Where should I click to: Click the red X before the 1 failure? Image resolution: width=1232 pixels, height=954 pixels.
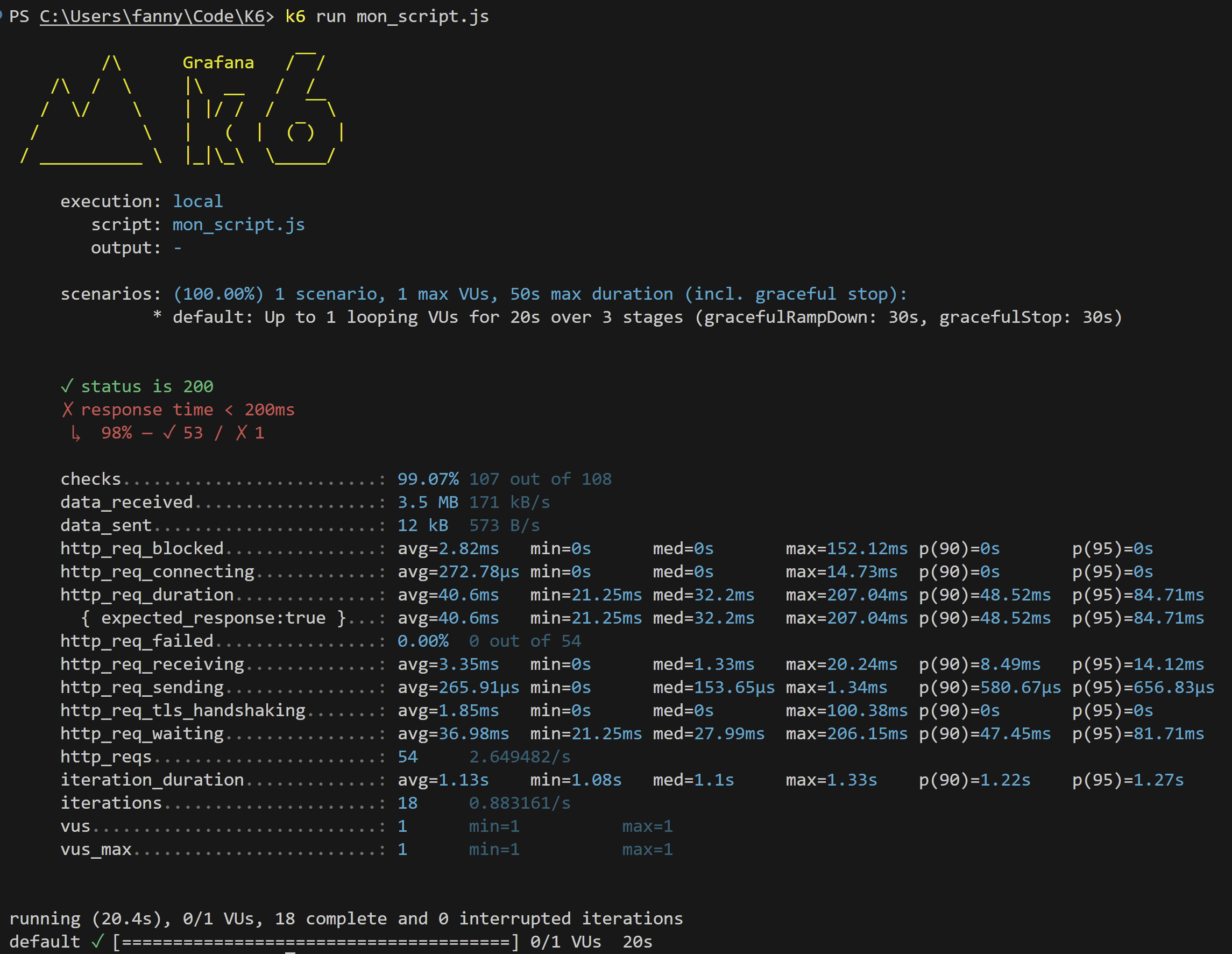tap(242, 433)
